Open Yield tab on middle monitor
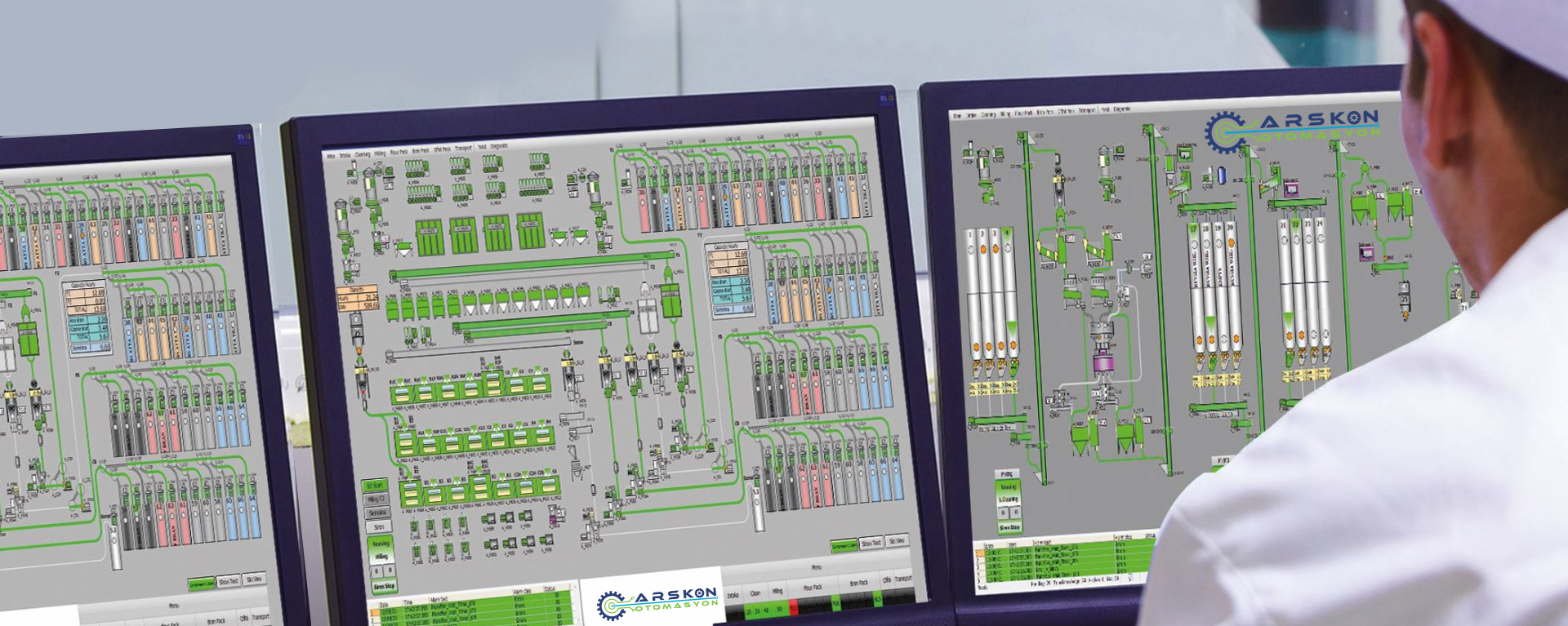1568x626 pixels. [x=482, y=147]
